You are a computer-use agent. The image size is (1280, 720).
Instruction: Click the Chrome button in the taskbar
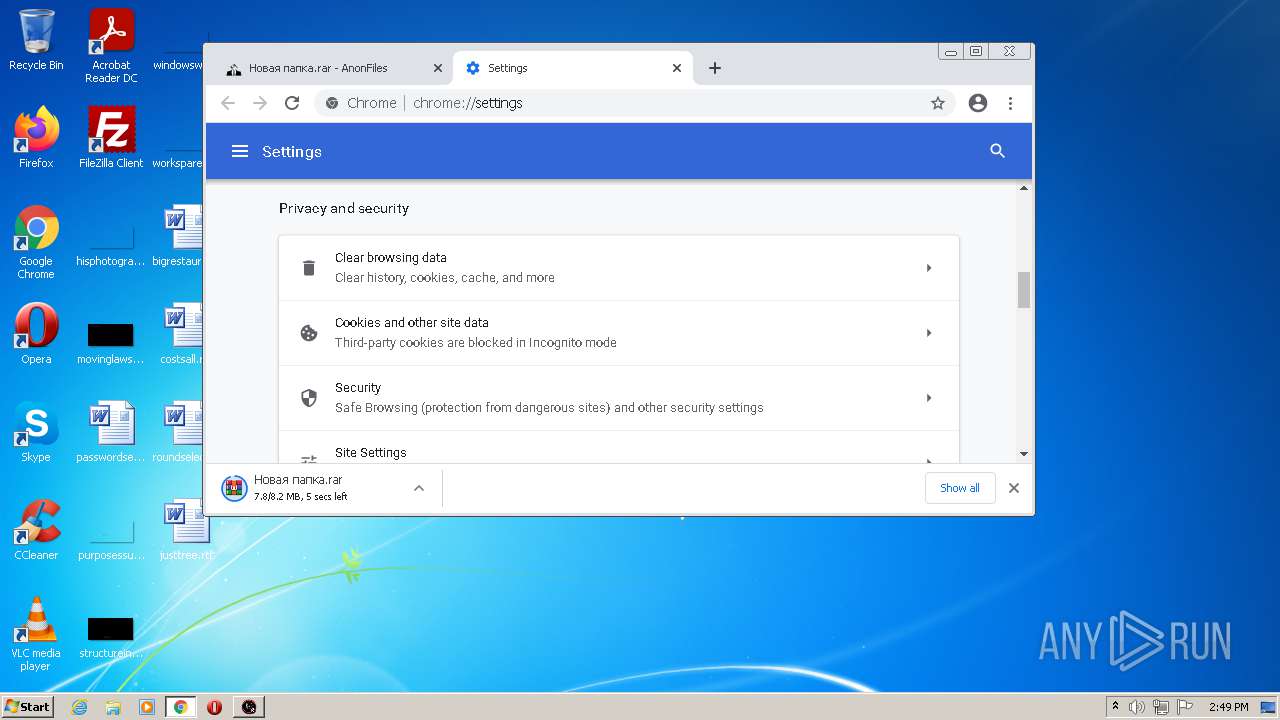point(180,707)
